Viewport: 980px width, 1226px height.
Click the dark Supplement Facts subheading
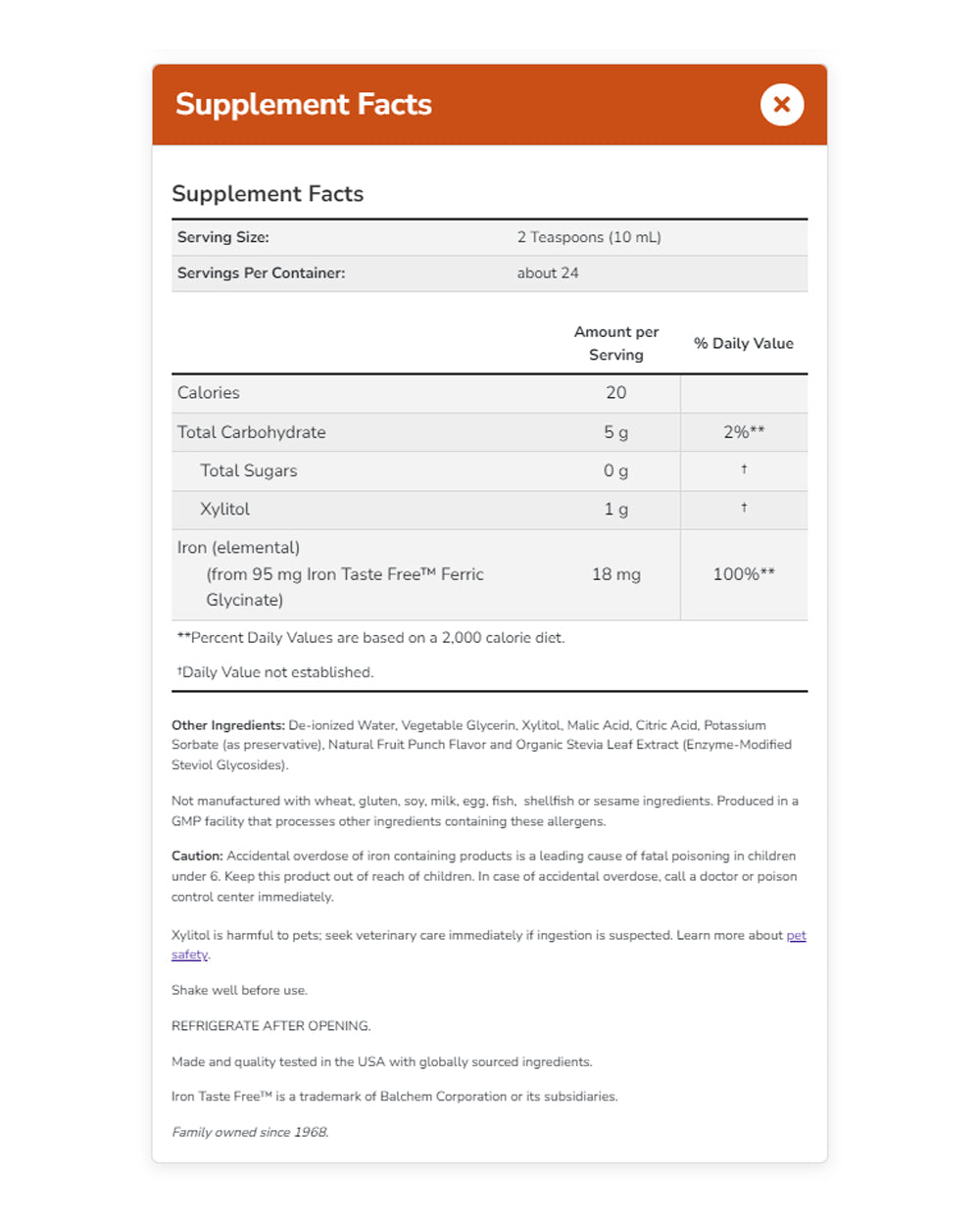tap(268, 194)
